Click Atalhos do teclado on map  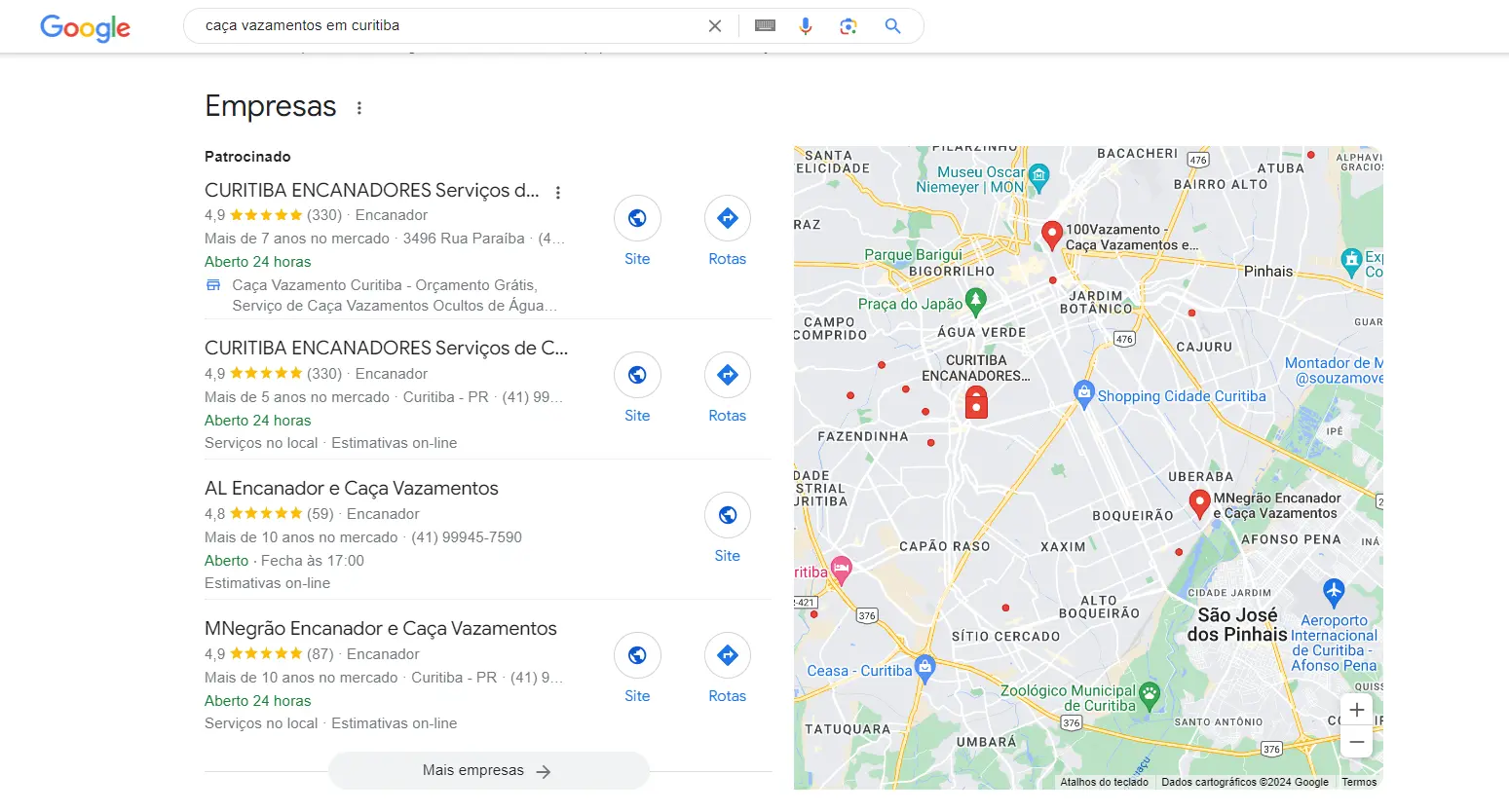[1104, 782]
